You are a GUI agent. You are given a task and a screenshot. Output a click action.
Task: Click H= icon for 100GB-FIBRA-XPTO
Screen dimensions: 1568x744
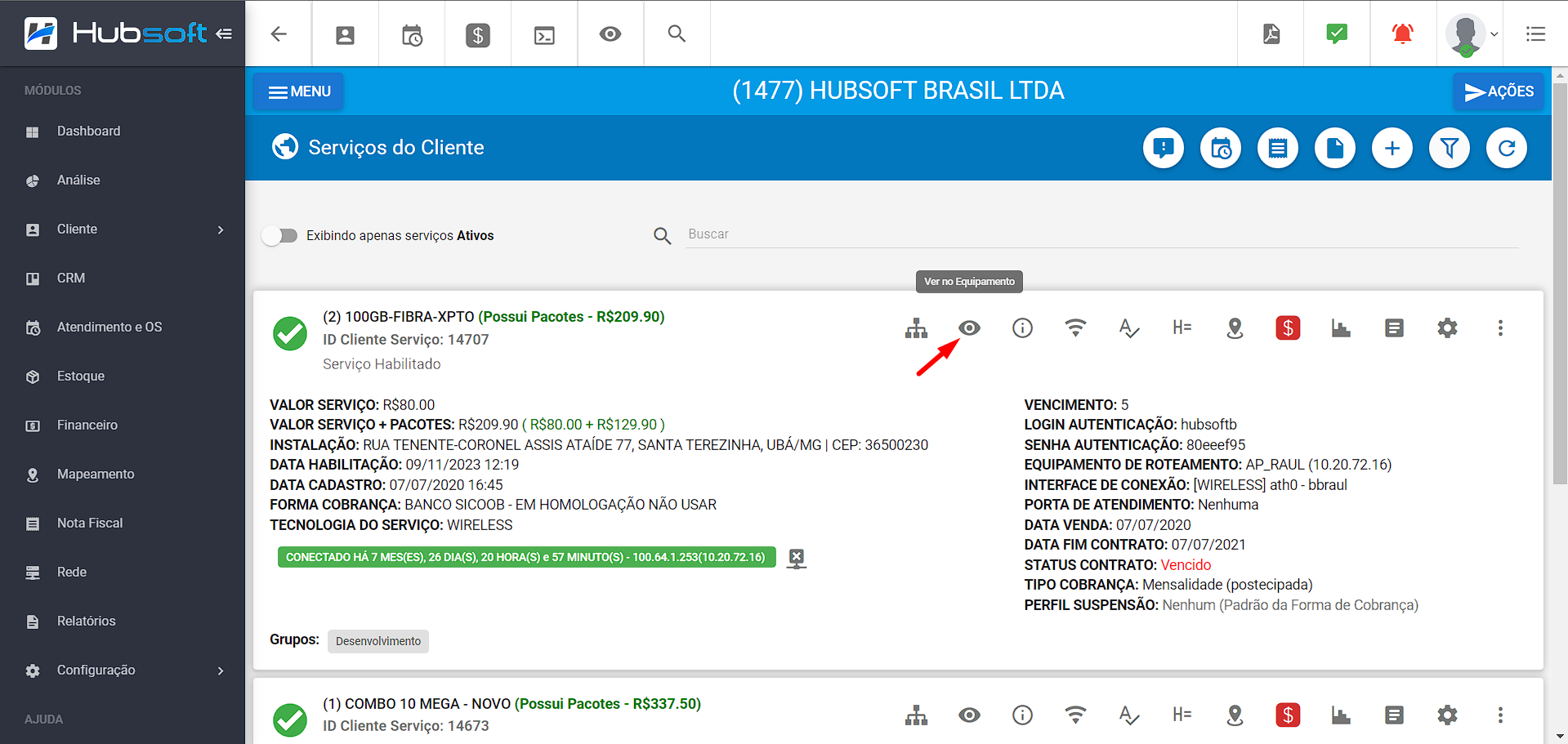(1182, 328)
